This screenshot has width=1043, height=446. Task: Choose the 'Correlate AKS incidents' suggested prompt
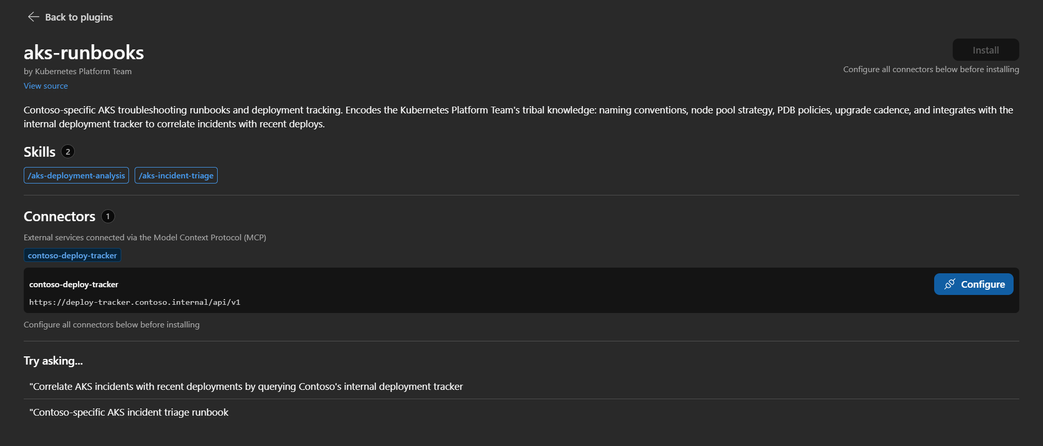pyautogui.click(x=246, y=386)
